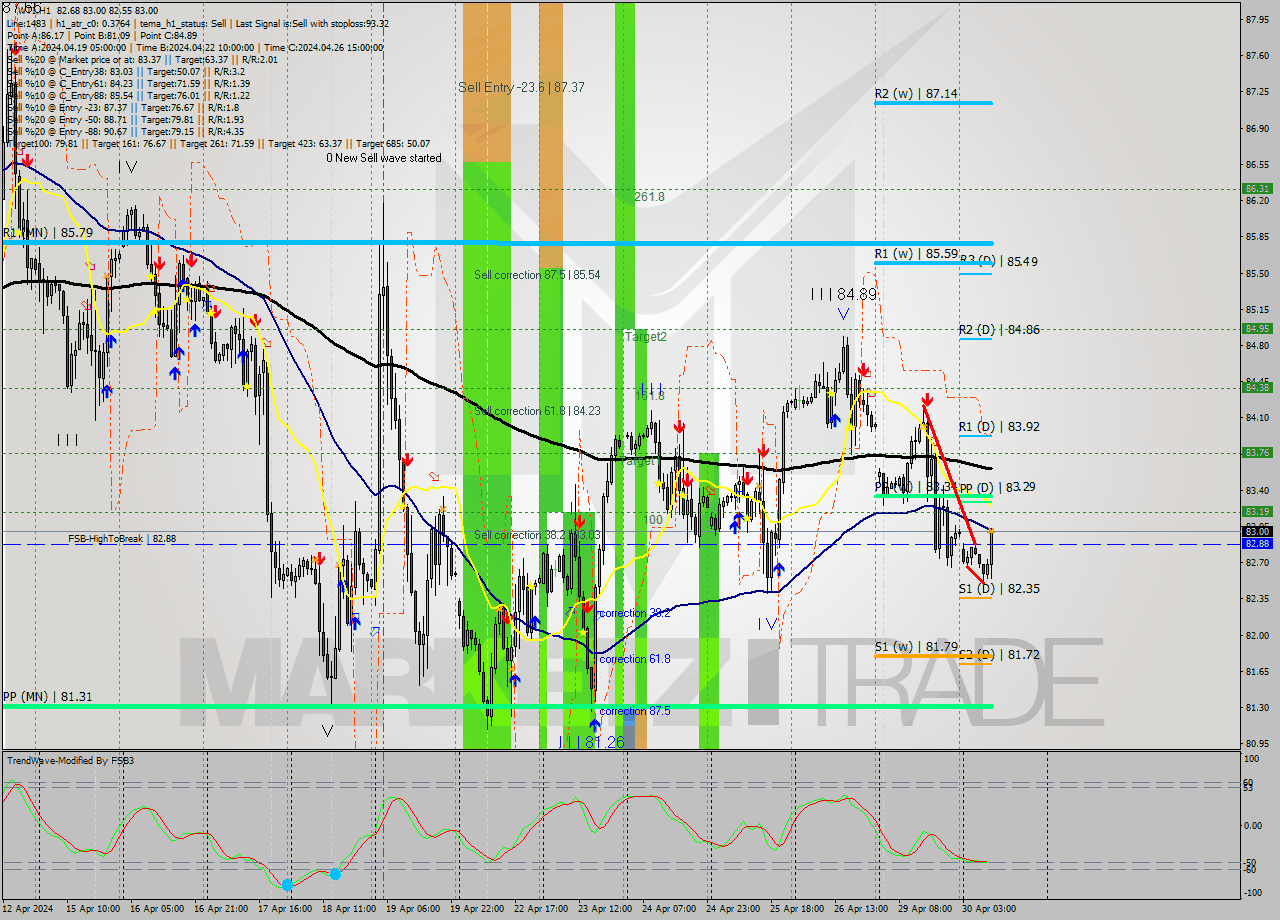Click the 'R1 (w) | 85.59' weekly resistance label
The width and height of the screenshot is (1280, 920).
pyautogui.click(x=916, y=255)
